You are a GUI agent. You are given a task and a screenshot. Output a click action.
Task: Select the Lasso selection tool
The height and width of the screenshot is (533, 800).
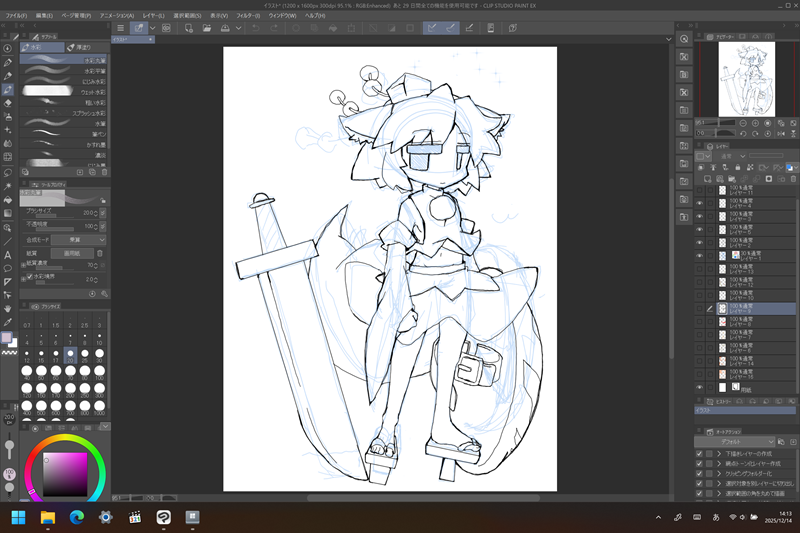coord(8,173)
